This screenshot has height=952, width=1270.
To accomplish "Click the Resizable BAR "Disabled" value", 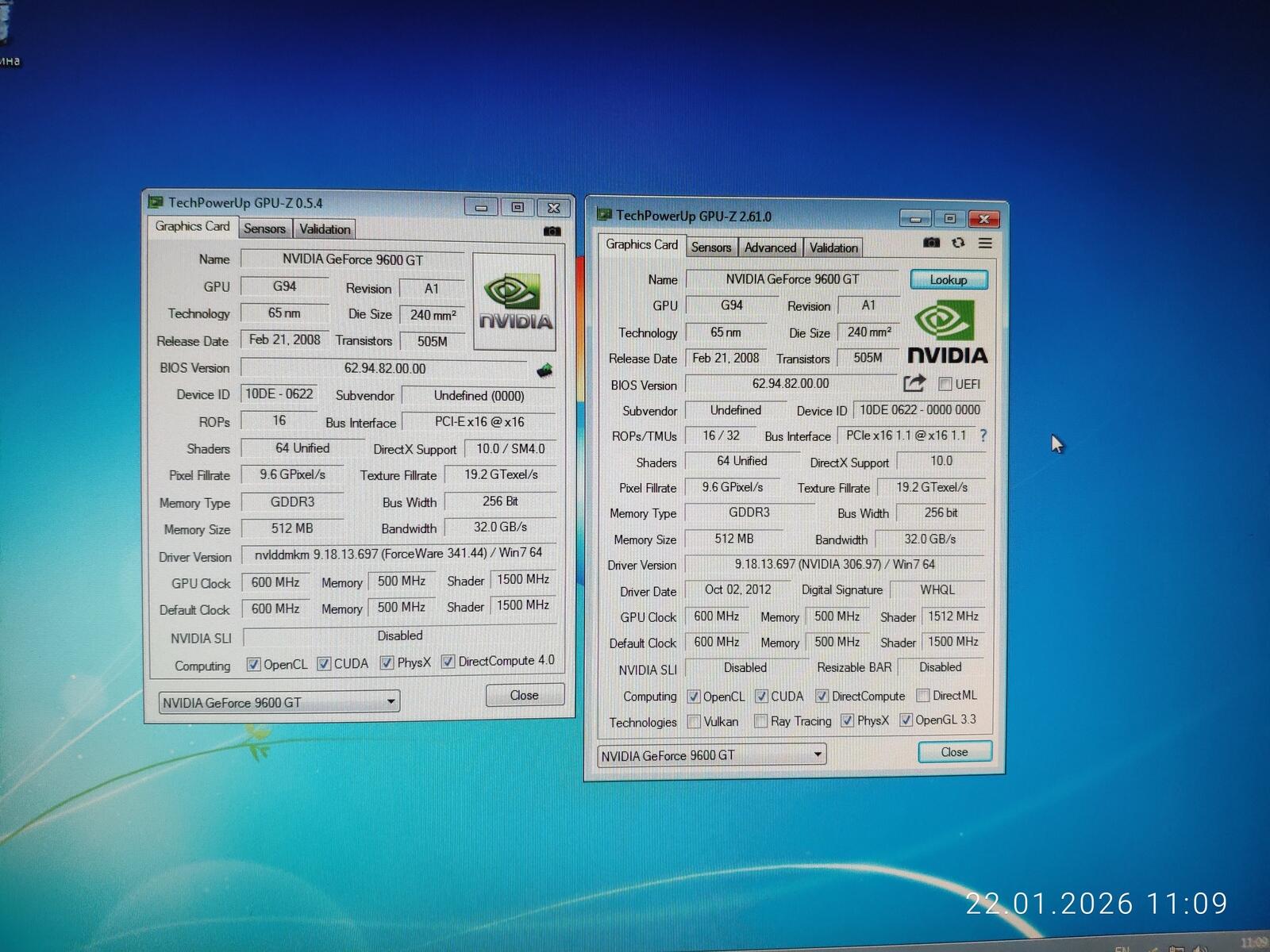I will pos(941,667).
